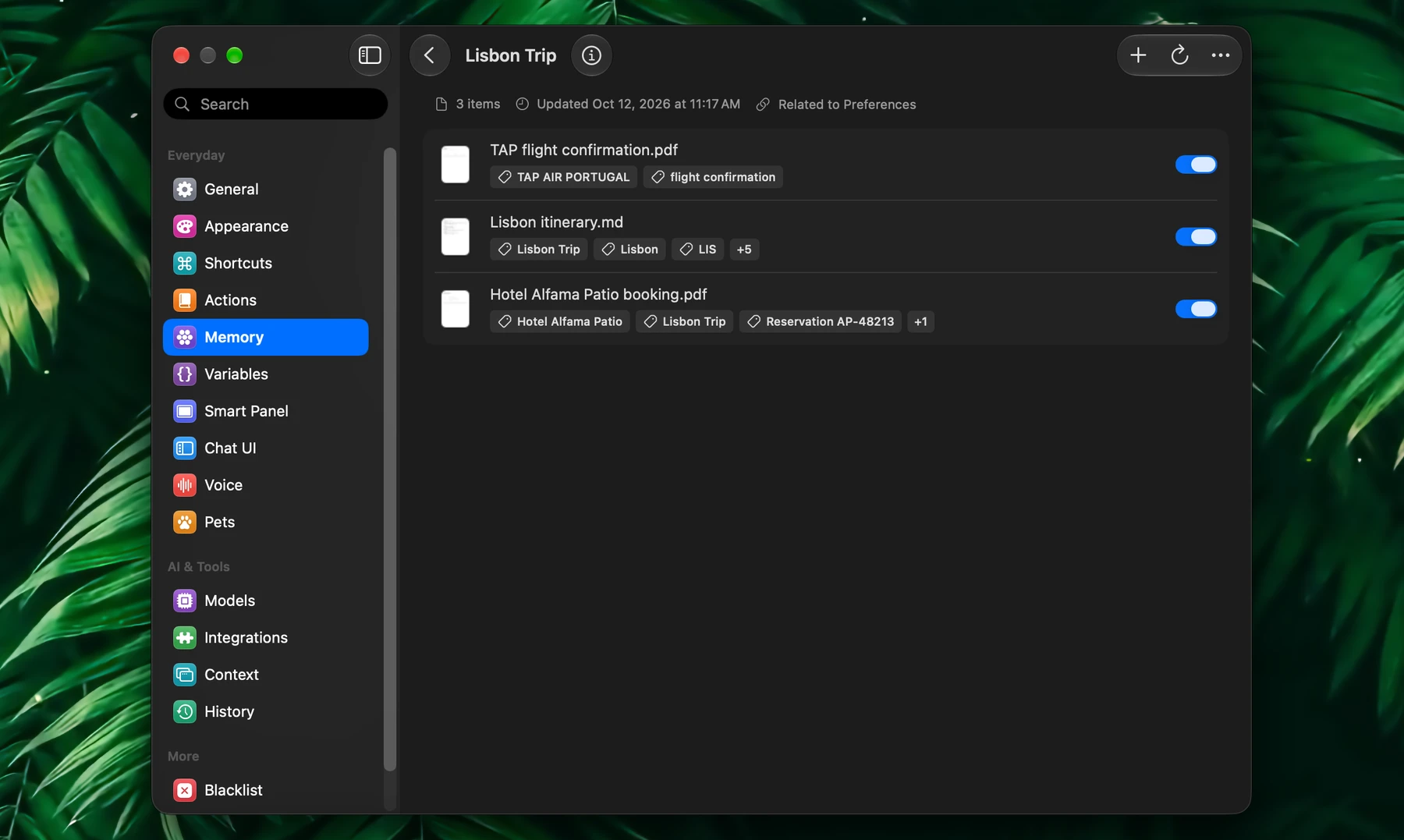Click the Variables braces icon
The width and height of the screenshot is (1404, 840).
(x=185, y=374)
